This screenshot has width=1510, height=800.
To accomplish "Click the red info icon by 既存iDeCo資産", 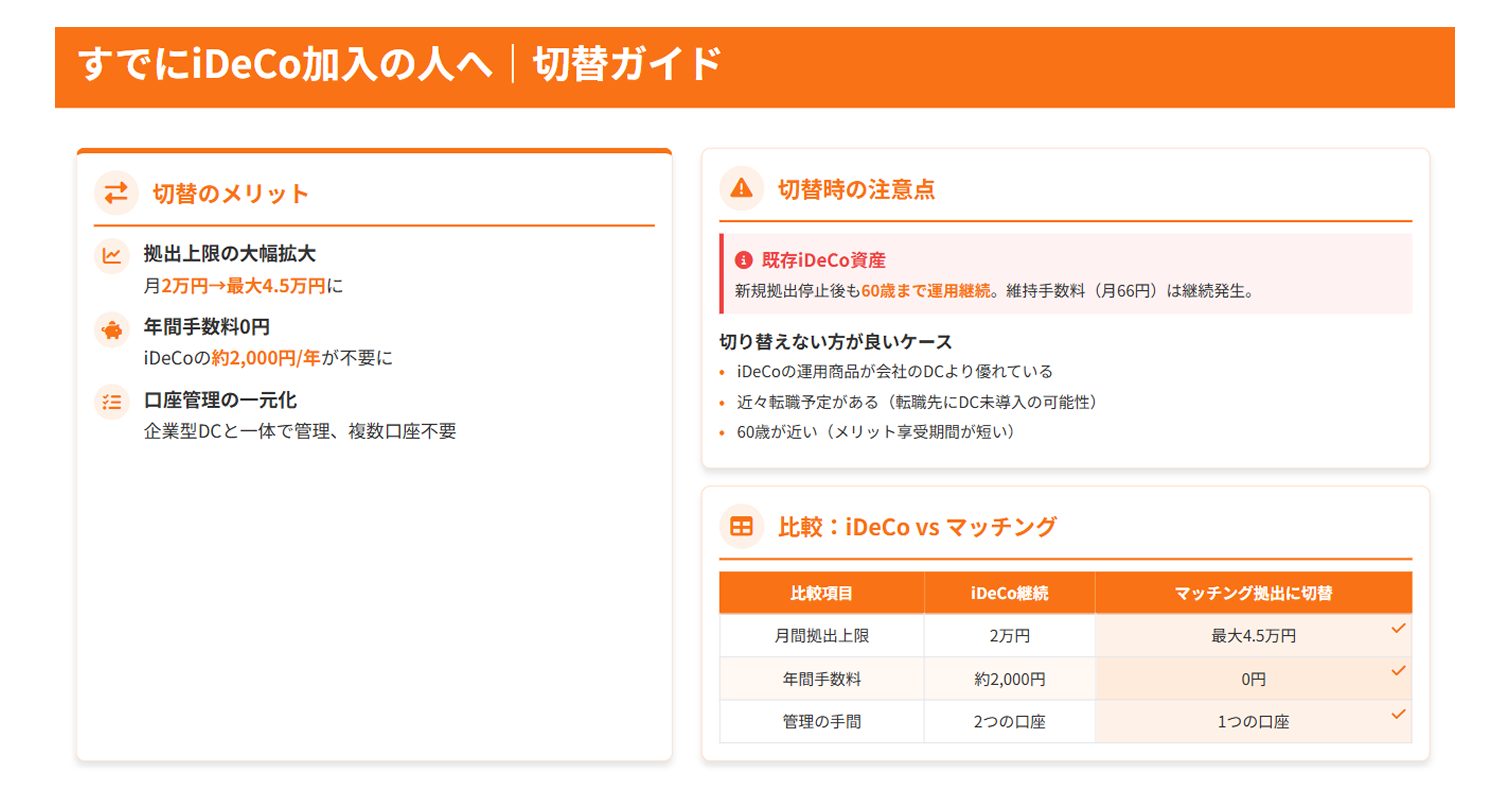I will (x=743, y=261).
